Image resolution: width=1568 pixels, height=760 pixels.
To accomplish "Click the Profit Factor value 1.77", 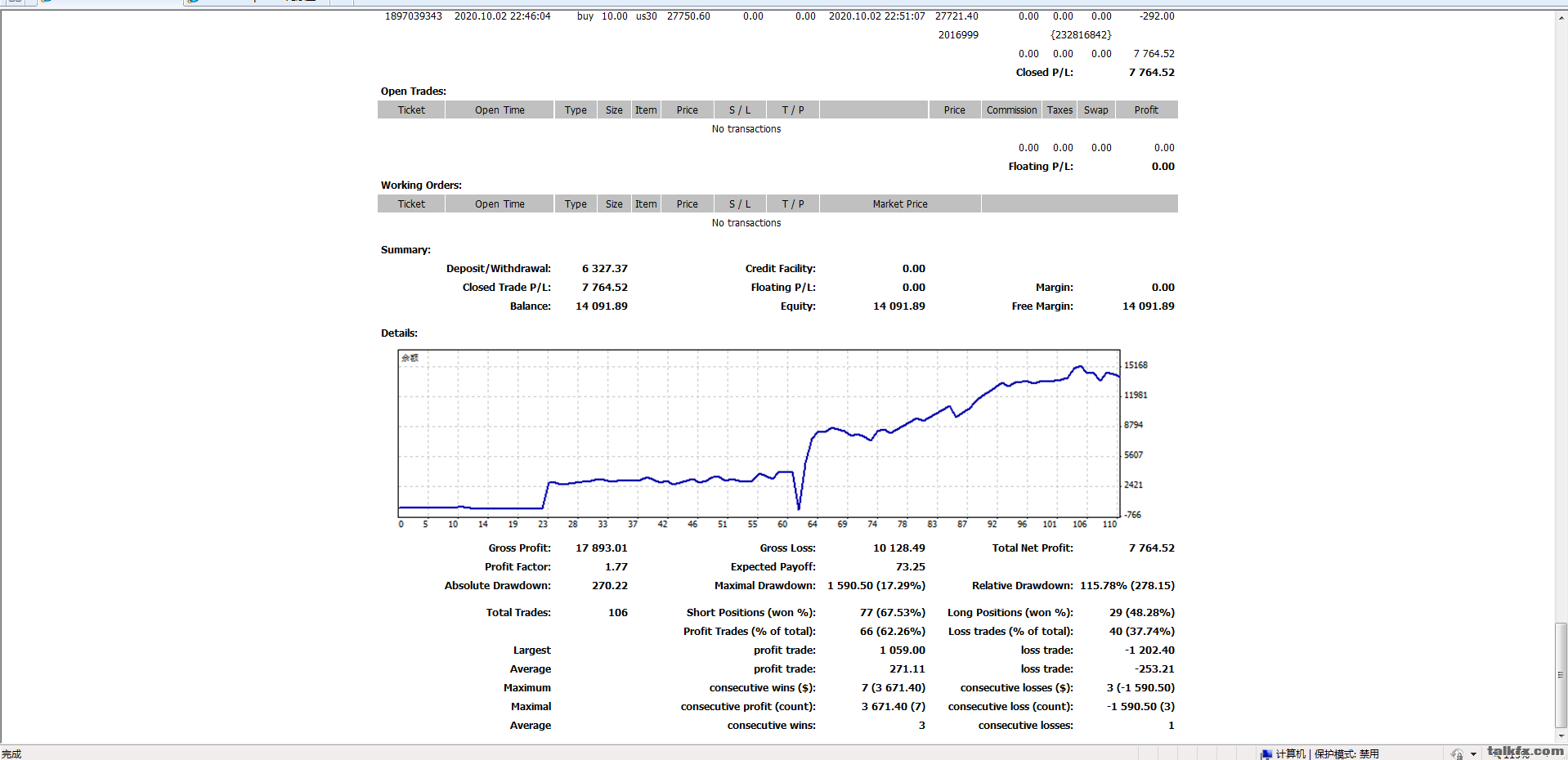I will tap(616, 567).
